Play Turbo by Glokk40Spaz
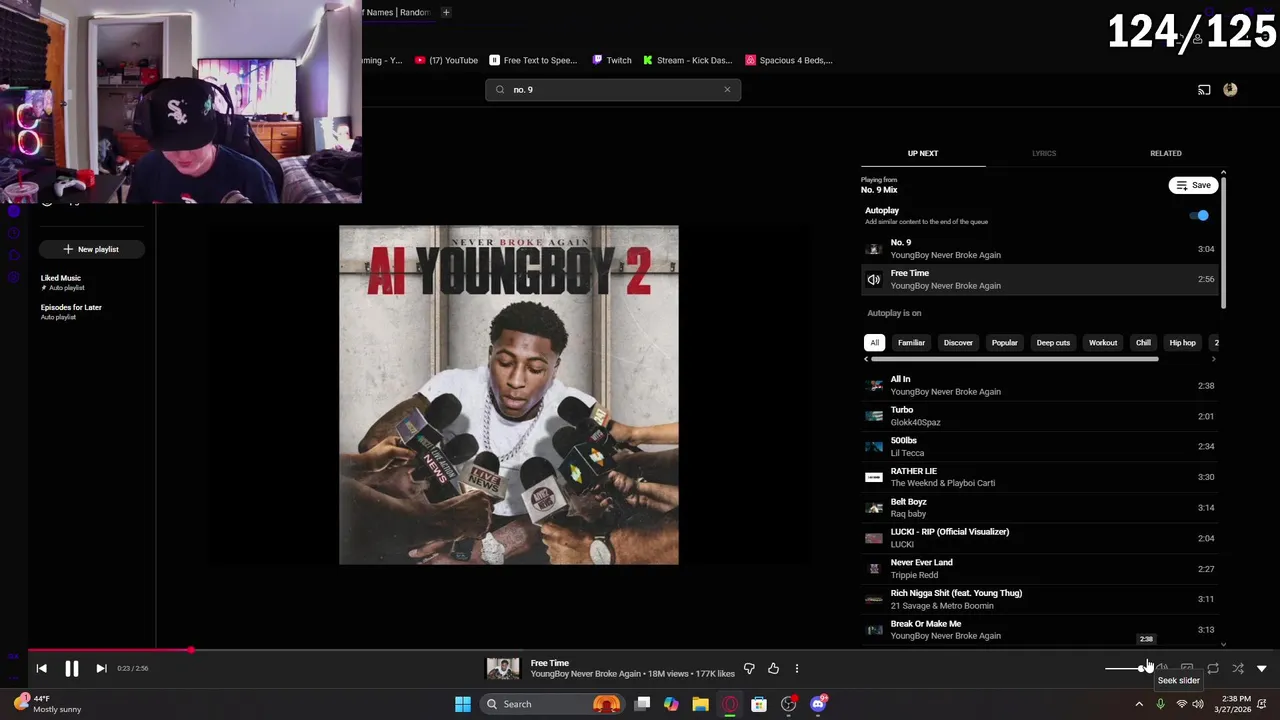This screenshot has height=720, width=1280. pos(1040,416)
